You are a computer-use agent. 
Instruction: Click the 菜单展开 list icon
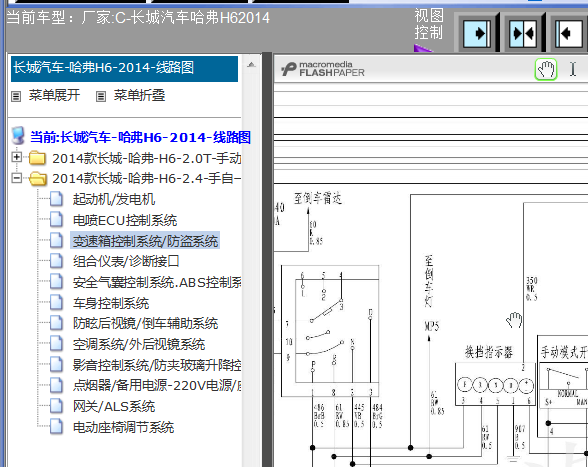point(16,96)
